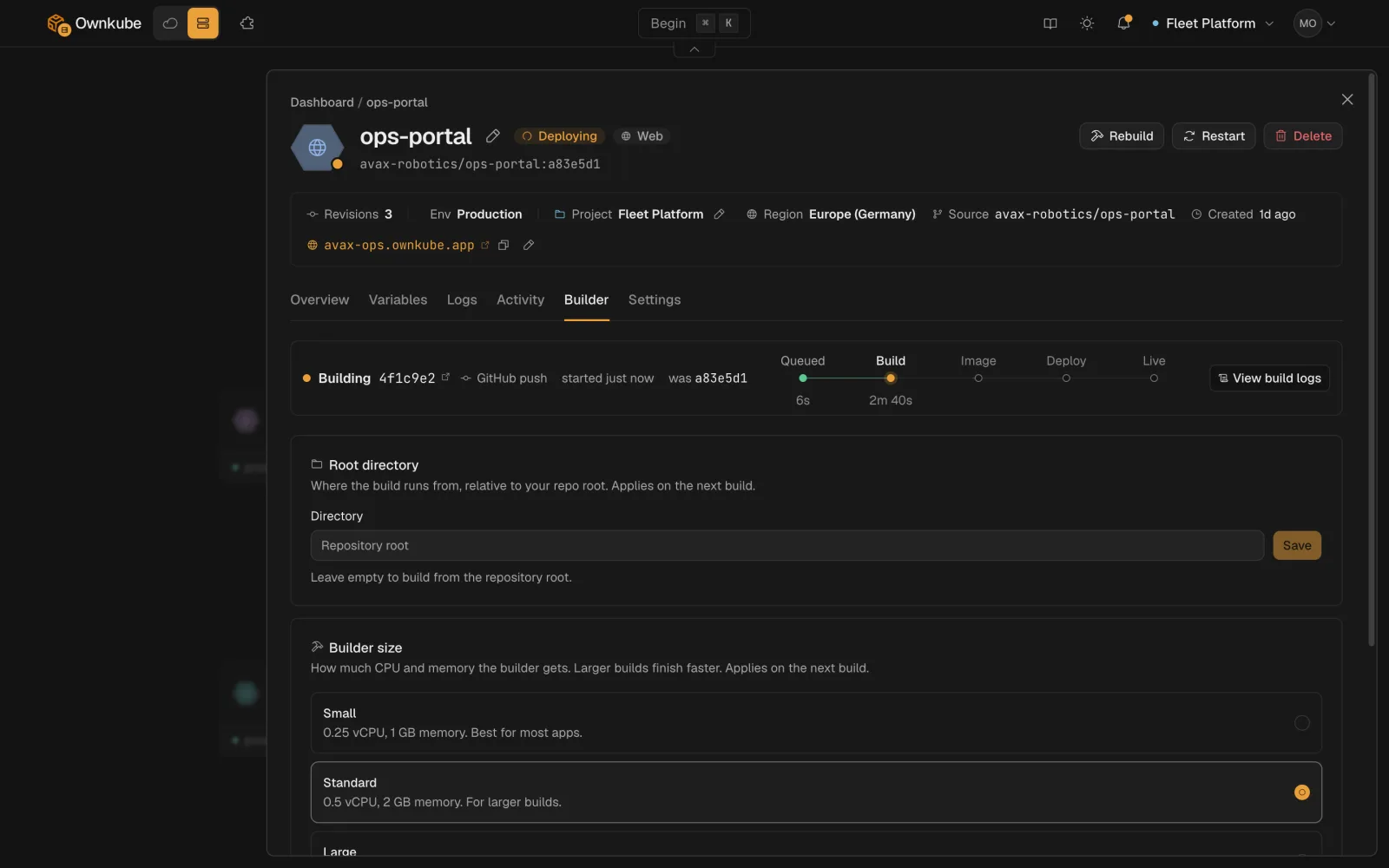Close the ops-portal panel
This screenshot has height=868, width=1389.
click(x=1347, y=100)
